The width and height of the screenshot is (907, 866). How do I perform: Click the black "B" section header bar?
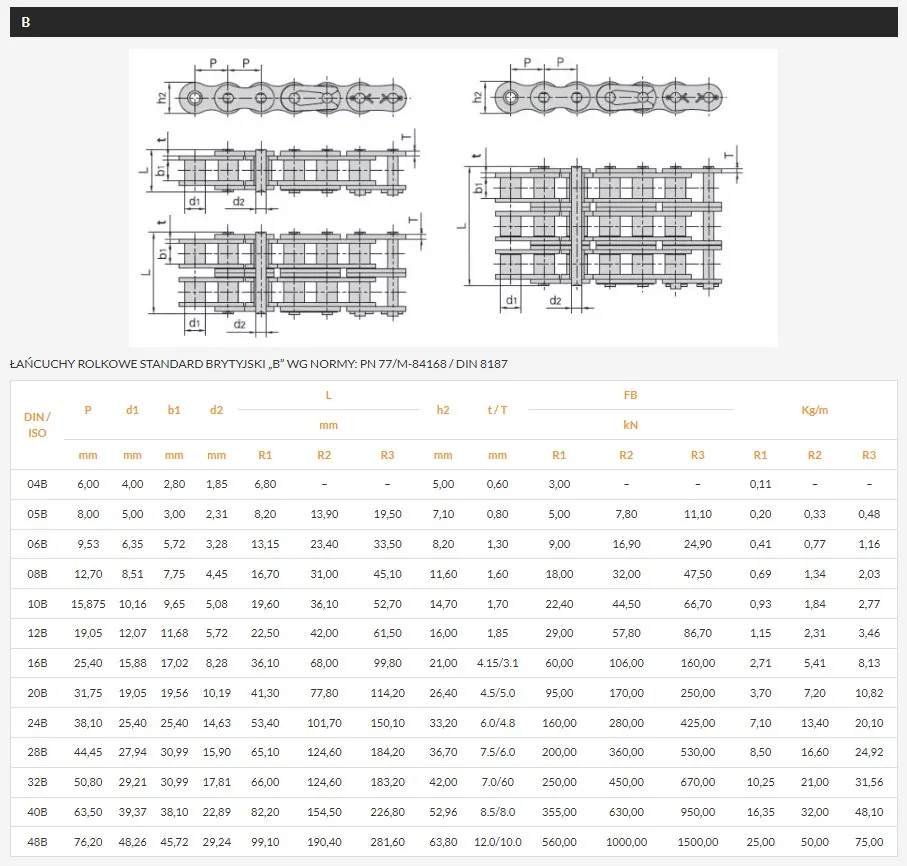point(454,22)
